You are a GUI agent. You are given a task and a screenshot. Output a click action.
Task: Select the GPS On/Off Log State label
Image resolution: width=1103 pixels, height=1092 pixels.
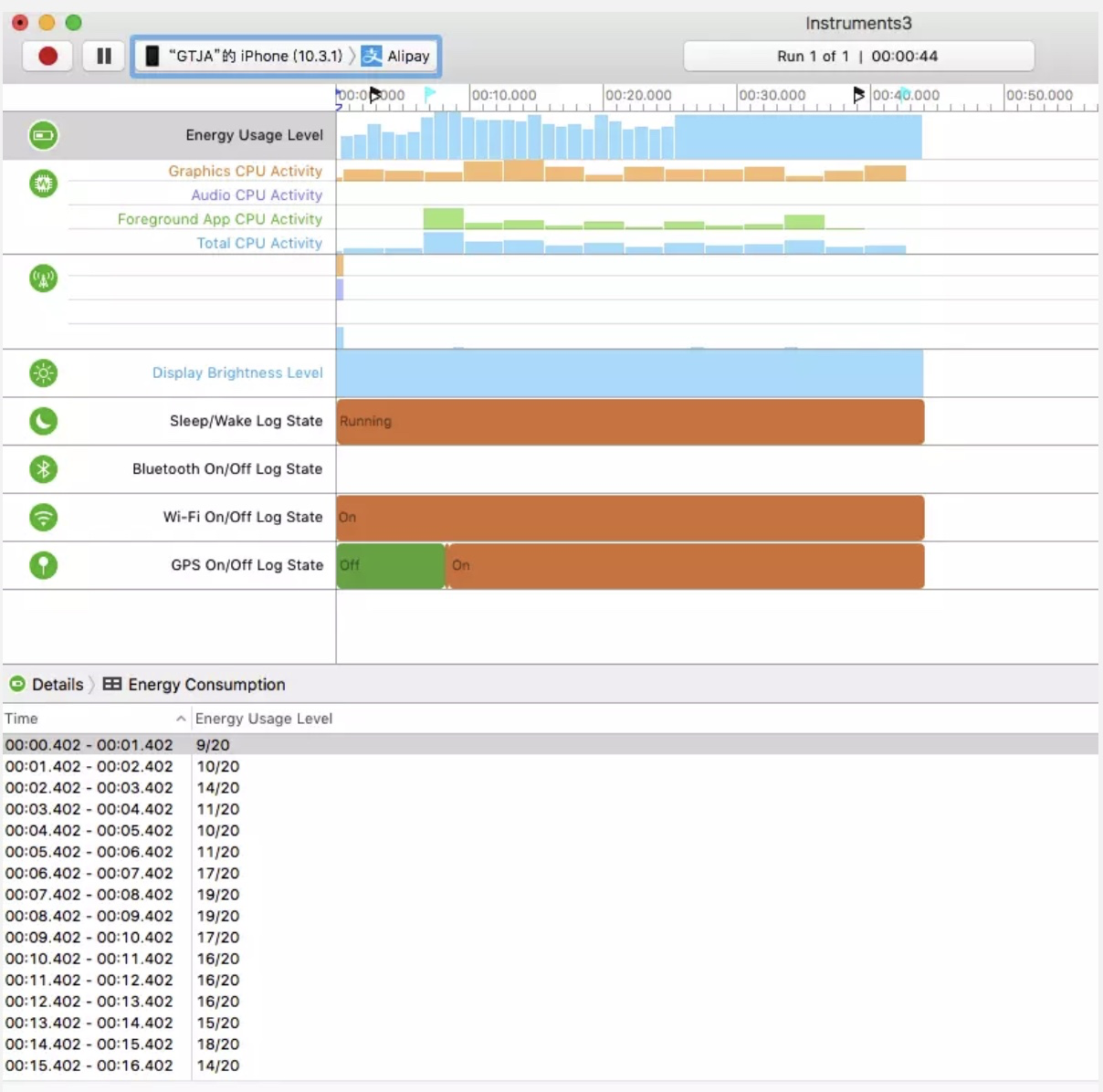pos(247,565)
